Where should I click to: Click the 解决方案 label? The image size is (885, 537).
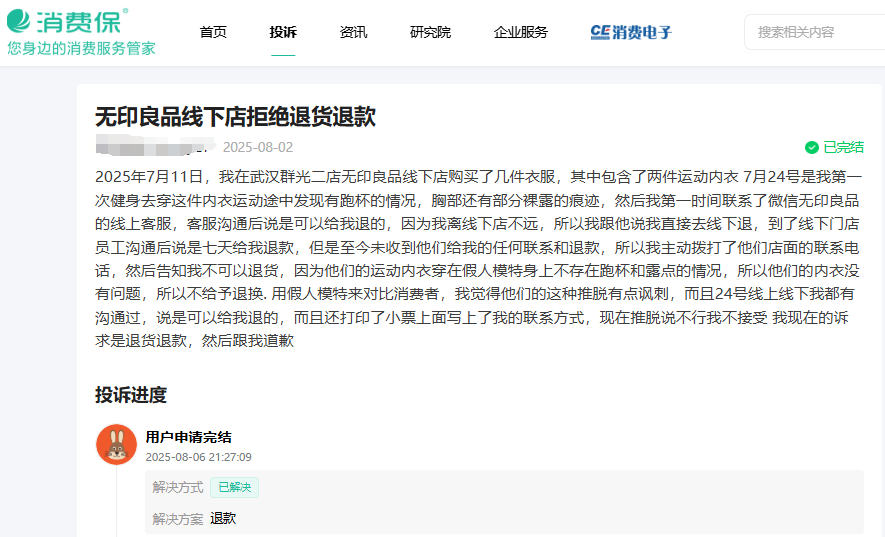(178, 519)
